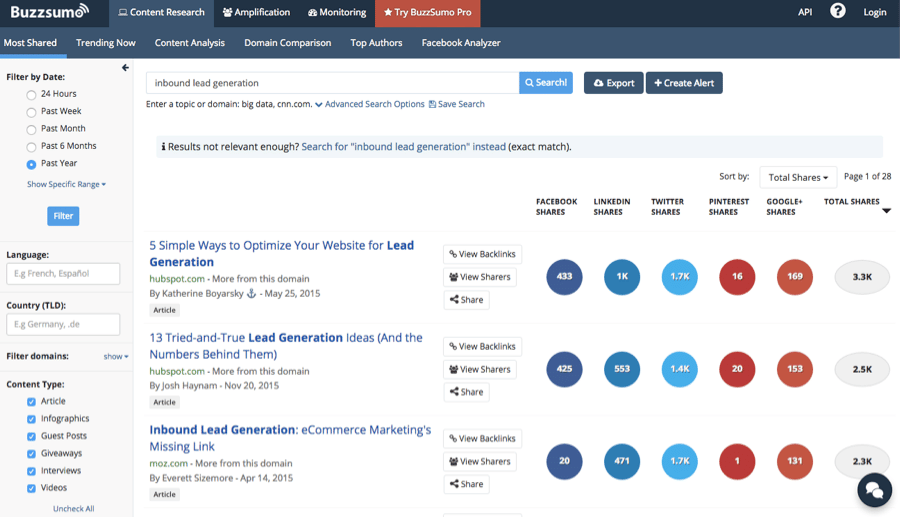Sort descending using Total Shares column arrow
Screen dimensions: 900x518
click(885, 211)
